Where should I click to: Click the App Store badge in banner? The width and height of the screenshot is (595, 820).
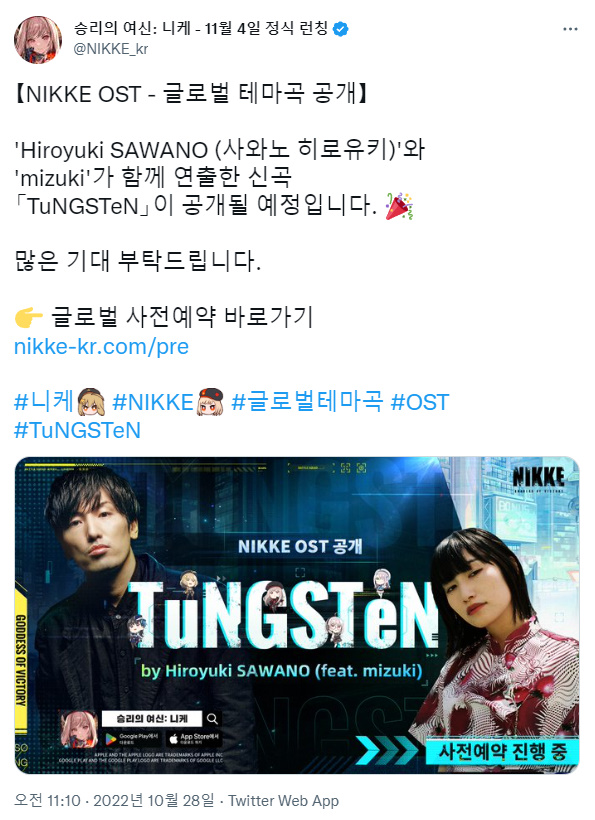point(193,738)
